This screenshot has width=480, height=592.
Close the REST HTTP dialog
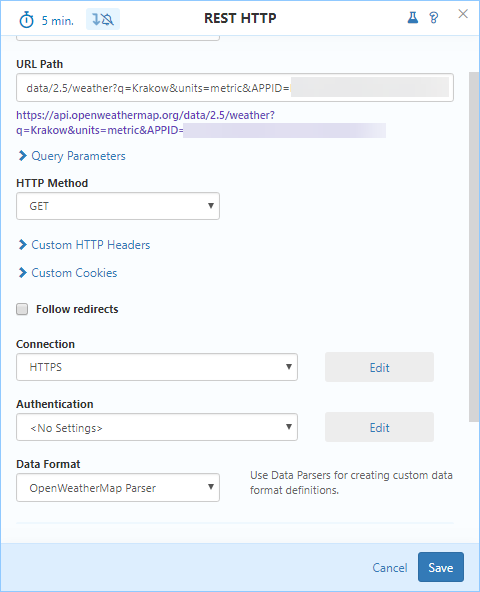(x=463, y=14)
